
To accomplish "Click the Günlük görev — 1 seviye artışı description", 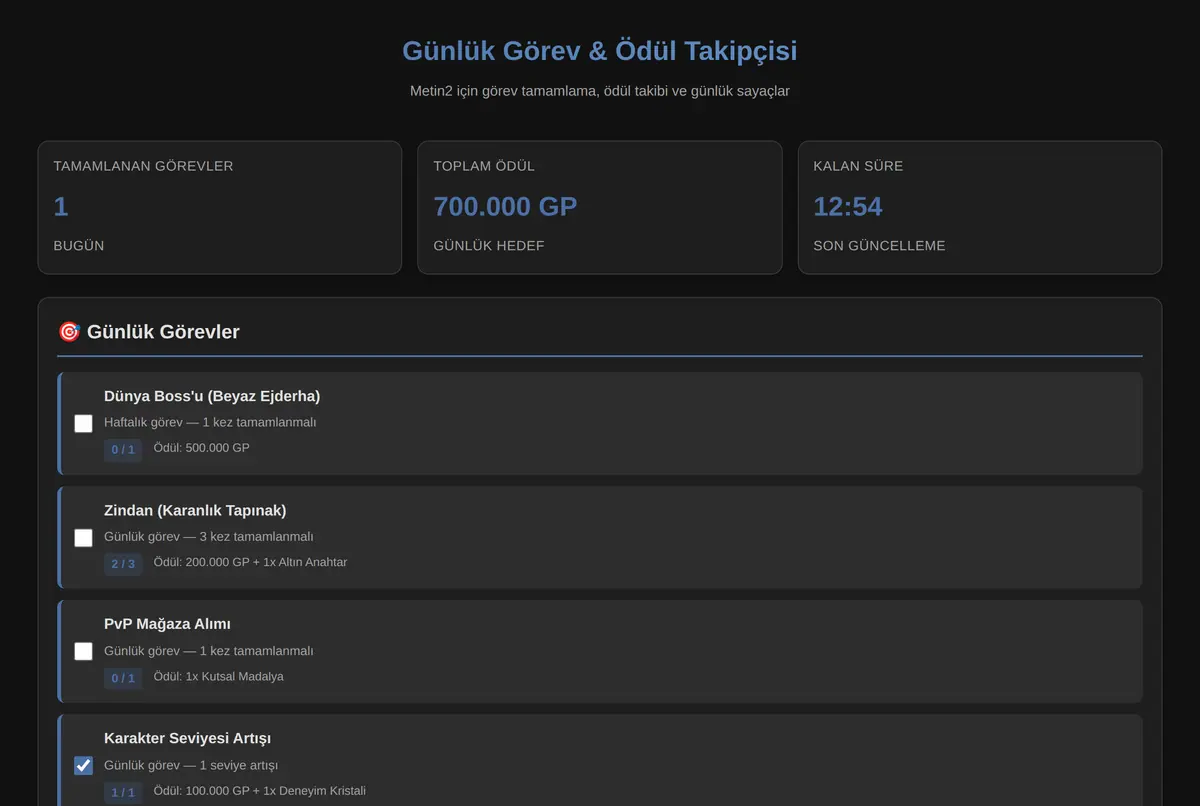I will point(191,765).
